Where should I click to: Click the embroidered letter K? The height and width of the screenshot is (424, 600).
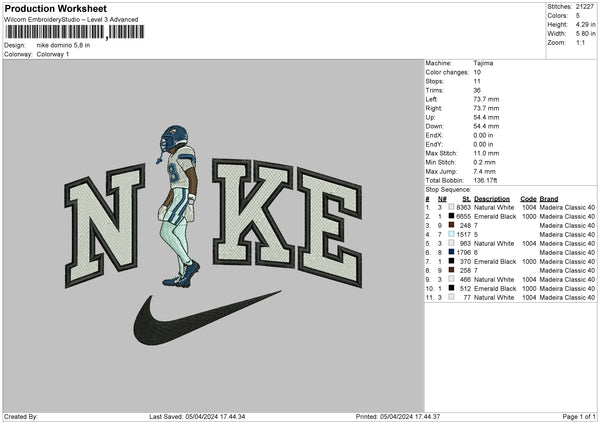[x=253, y=212]
